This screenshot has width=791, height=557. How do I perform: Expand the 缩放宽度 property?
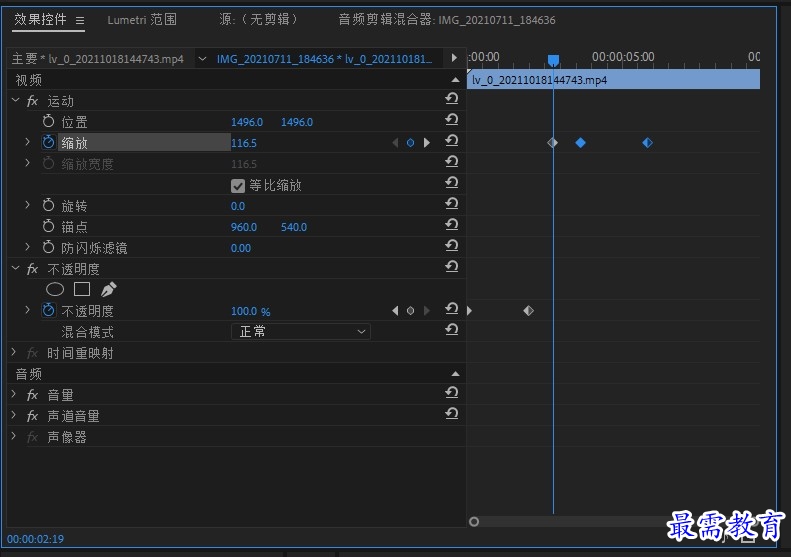click(28, 163)
